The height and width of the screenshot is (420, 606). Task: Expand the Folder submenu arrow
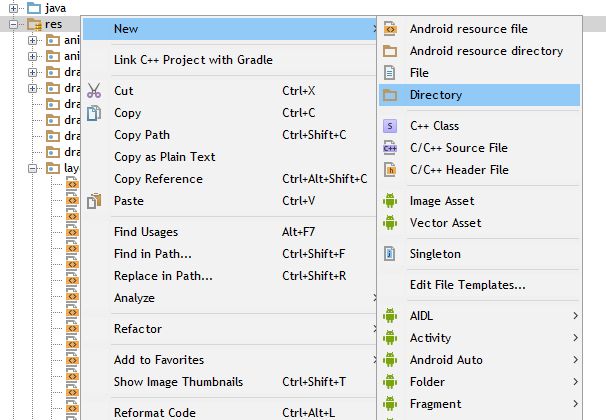[575, 382]
